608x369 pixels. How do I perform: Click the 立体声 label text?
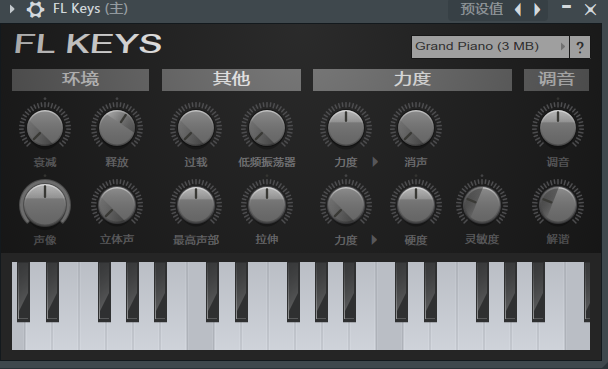pyautogui.click(x=117, y=240)
